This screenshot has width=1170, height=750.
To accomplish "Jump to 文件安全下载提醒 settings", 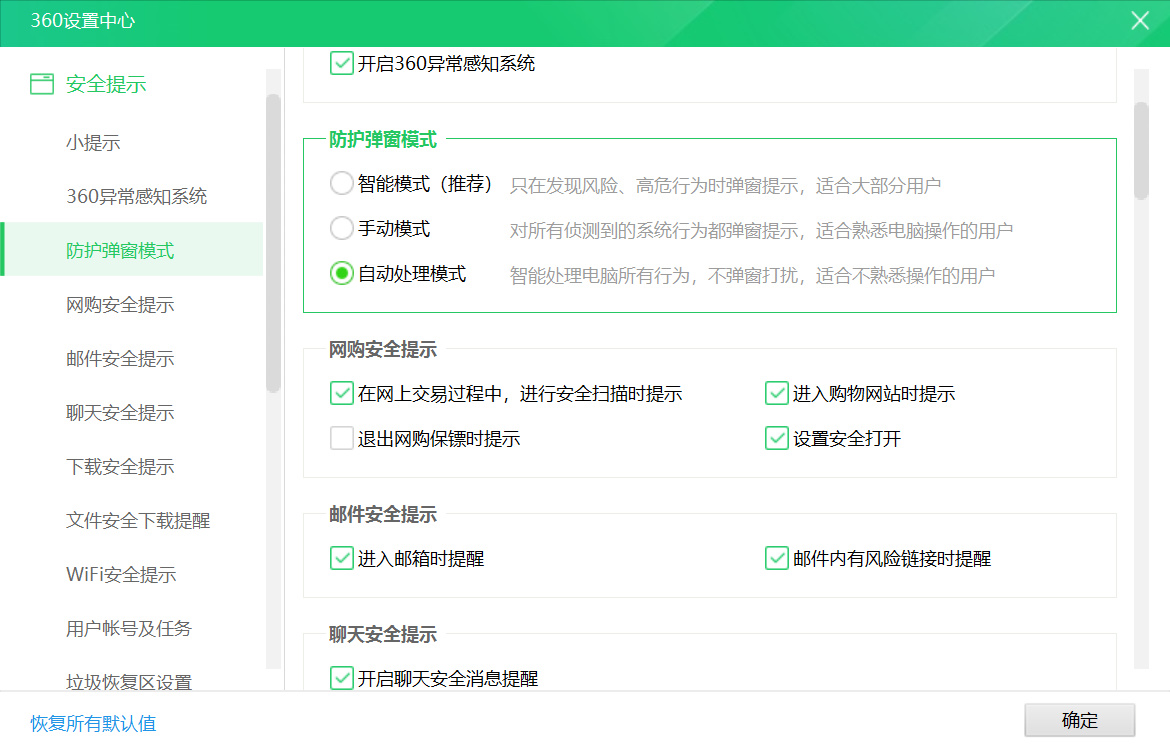I will tap(138, 520).
